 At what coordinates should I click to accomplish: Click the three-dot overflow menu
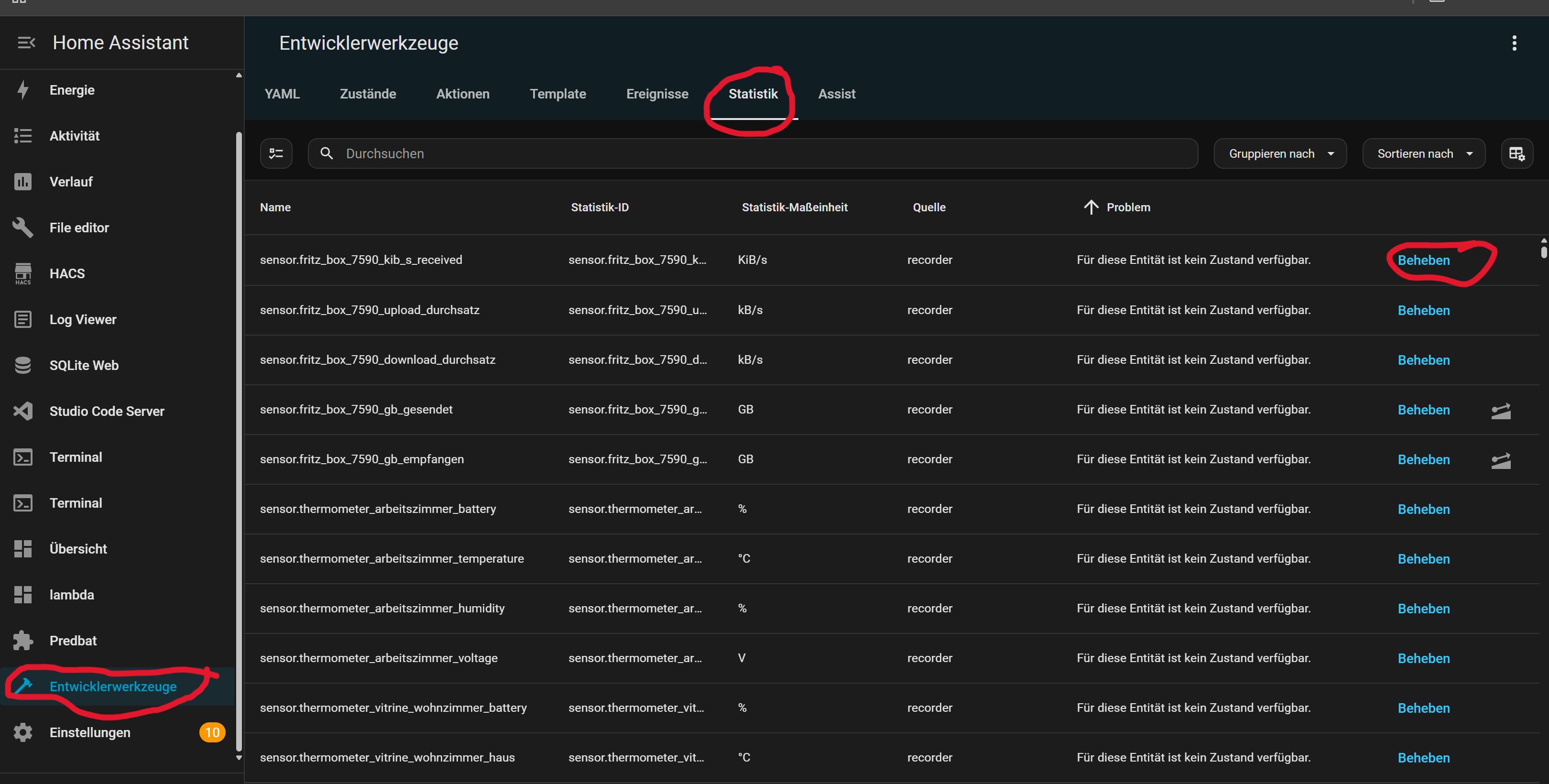(1514, 43)
